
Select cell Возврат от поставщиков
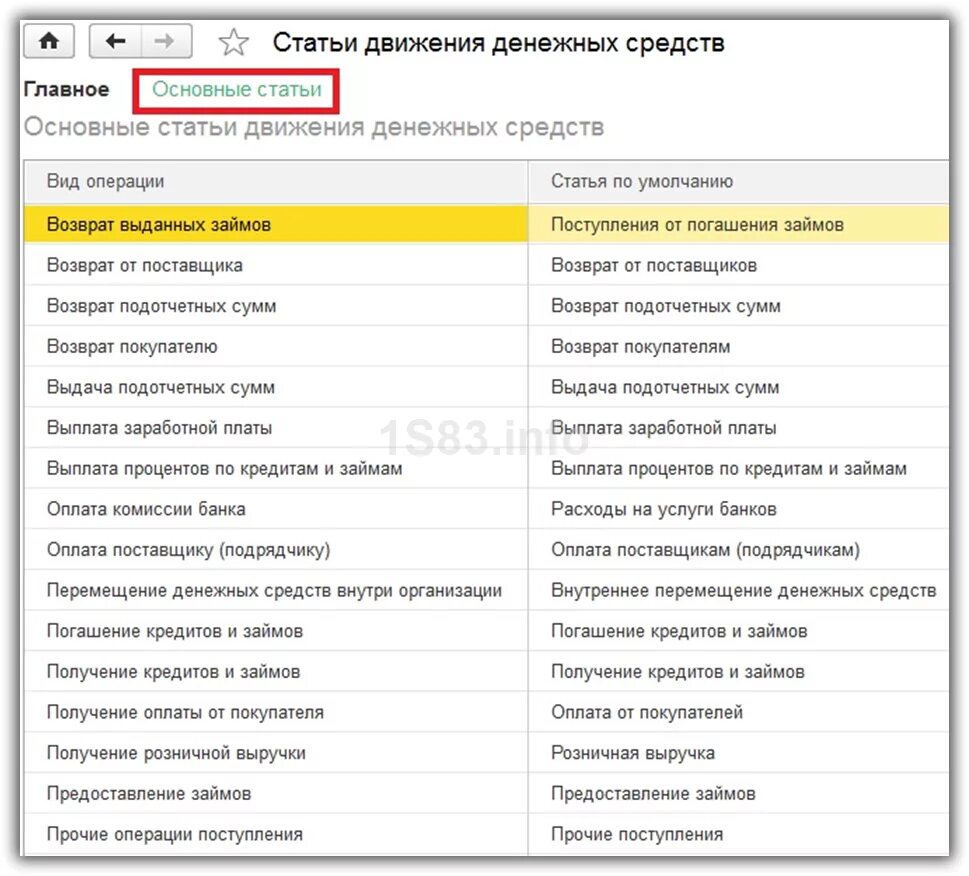click(738, 265)
